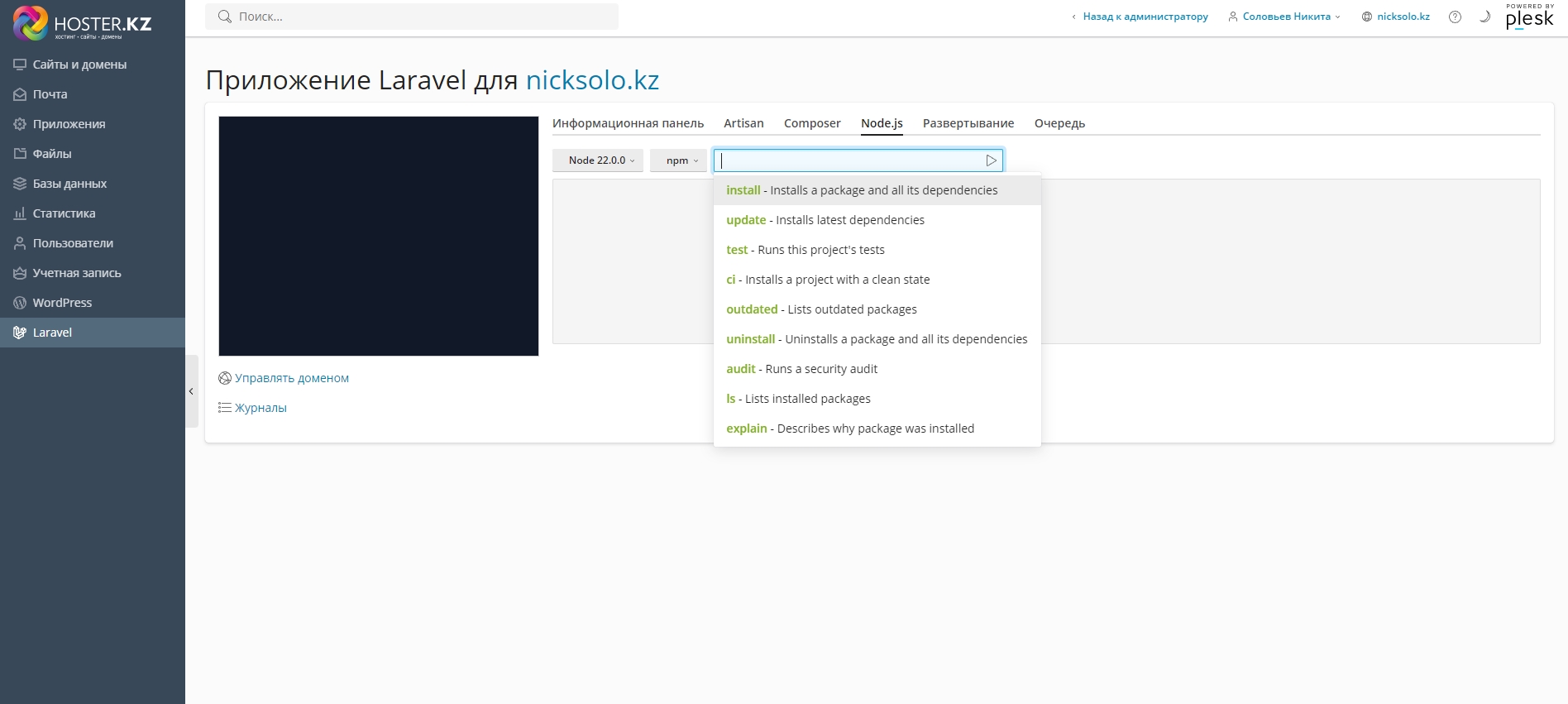Click the Назад к администратору link
The image size is (1568, 704).
tap(1145, 17)
